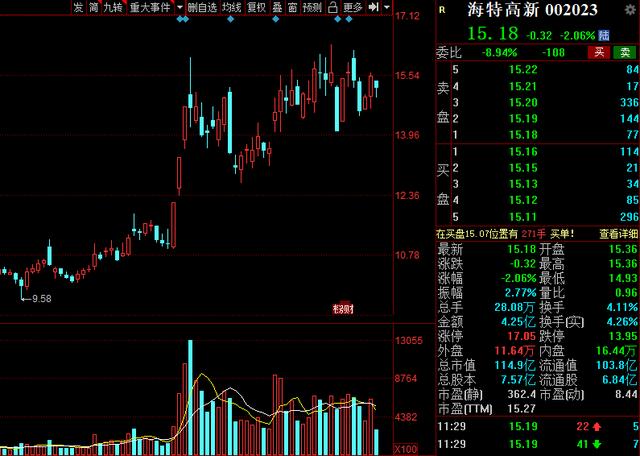The image size is (640, 456).
Task: Click the 13055 volume axis label
Action: 409,341
